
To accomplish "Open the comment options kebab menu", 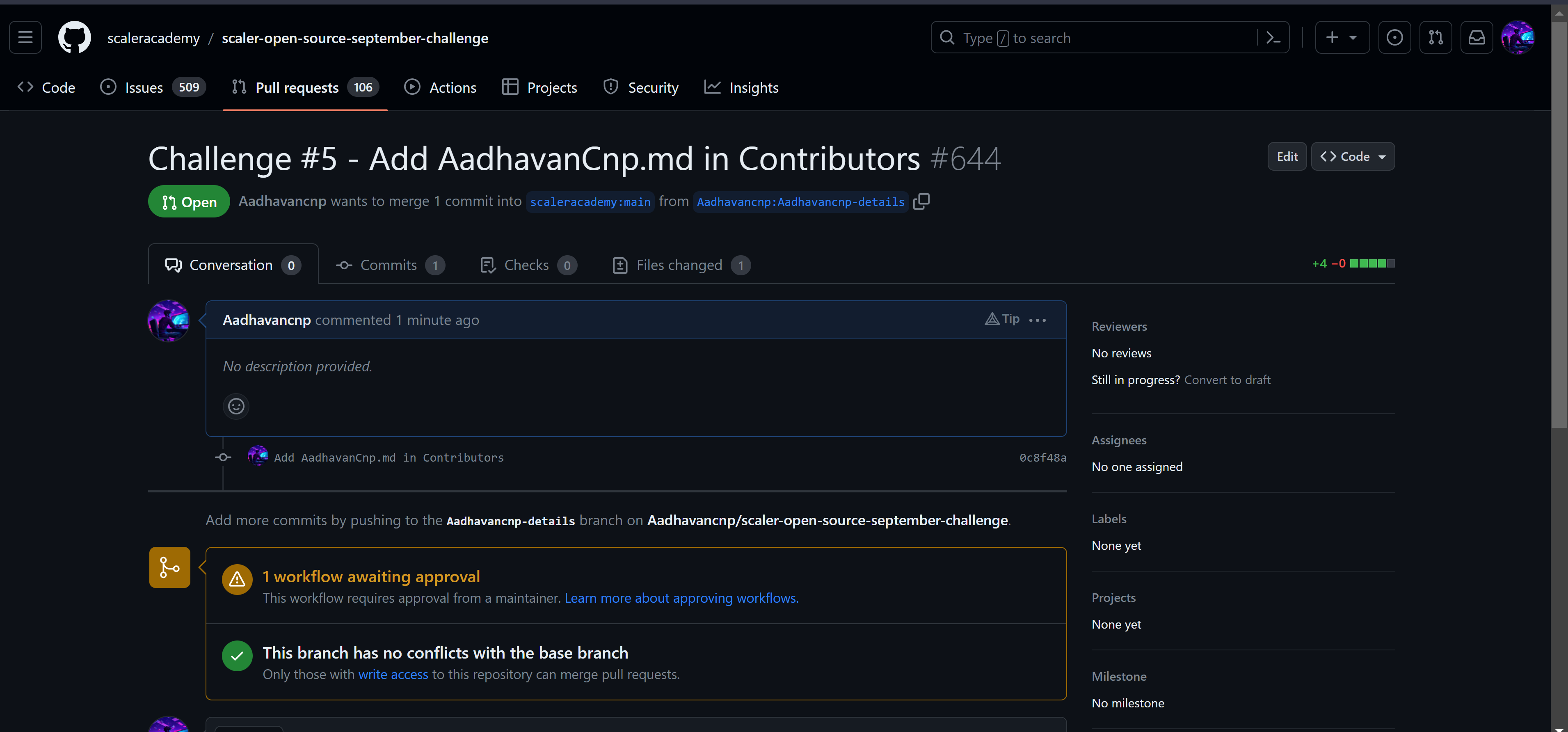I will coord(1037,319).
